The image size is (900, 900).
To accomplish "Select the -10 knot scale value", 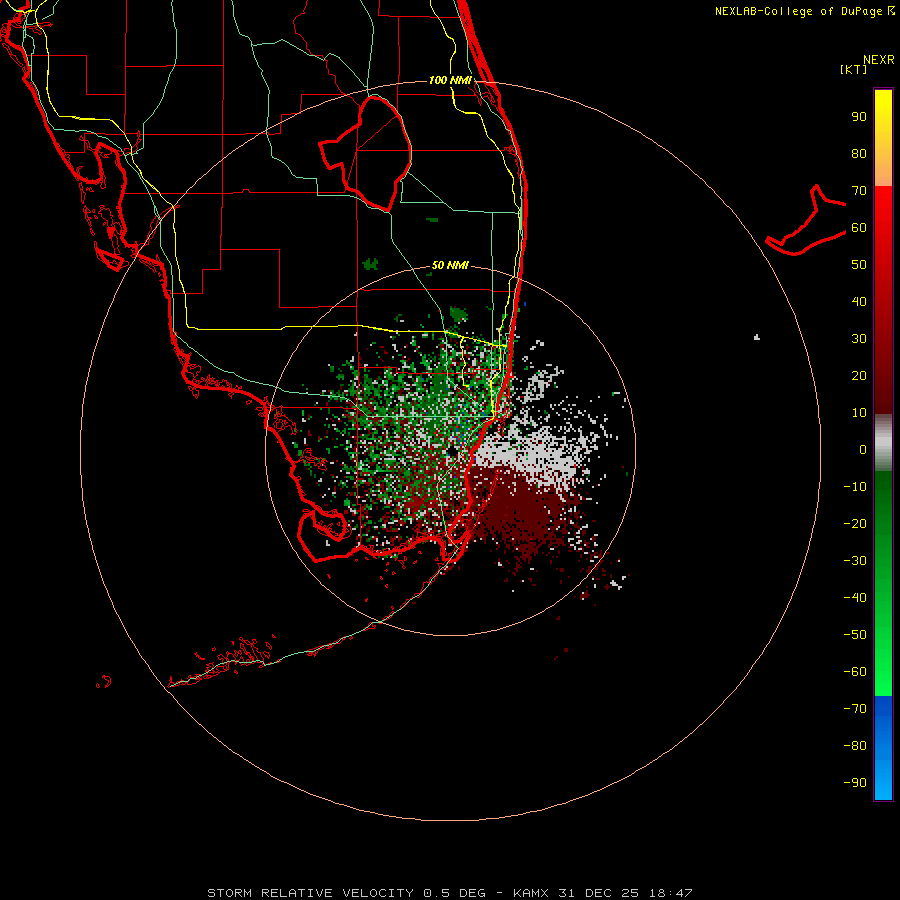I will [x=855, y=487].
